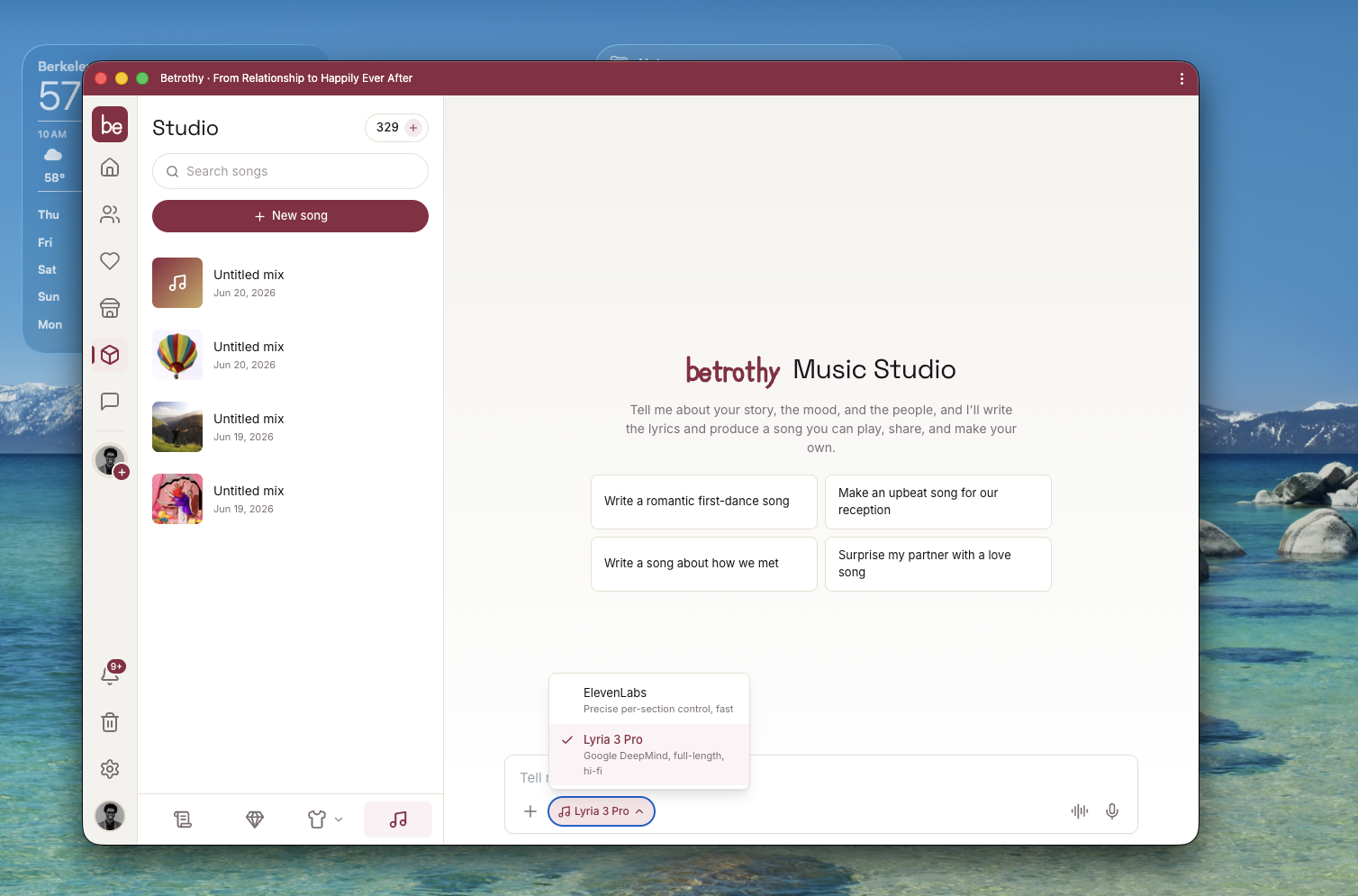Expand the chevron beside the shirt icon
The width and height of the screenshot is (1358, 896).
[339, 819]
